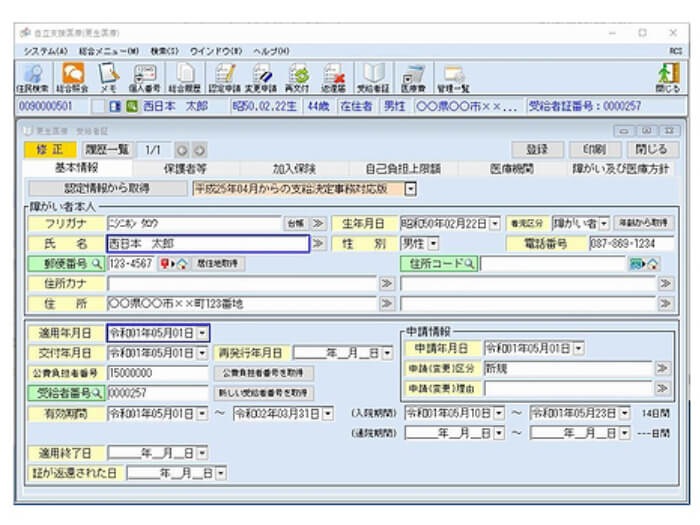Click the 居住地取得 button

coord(217,264)
